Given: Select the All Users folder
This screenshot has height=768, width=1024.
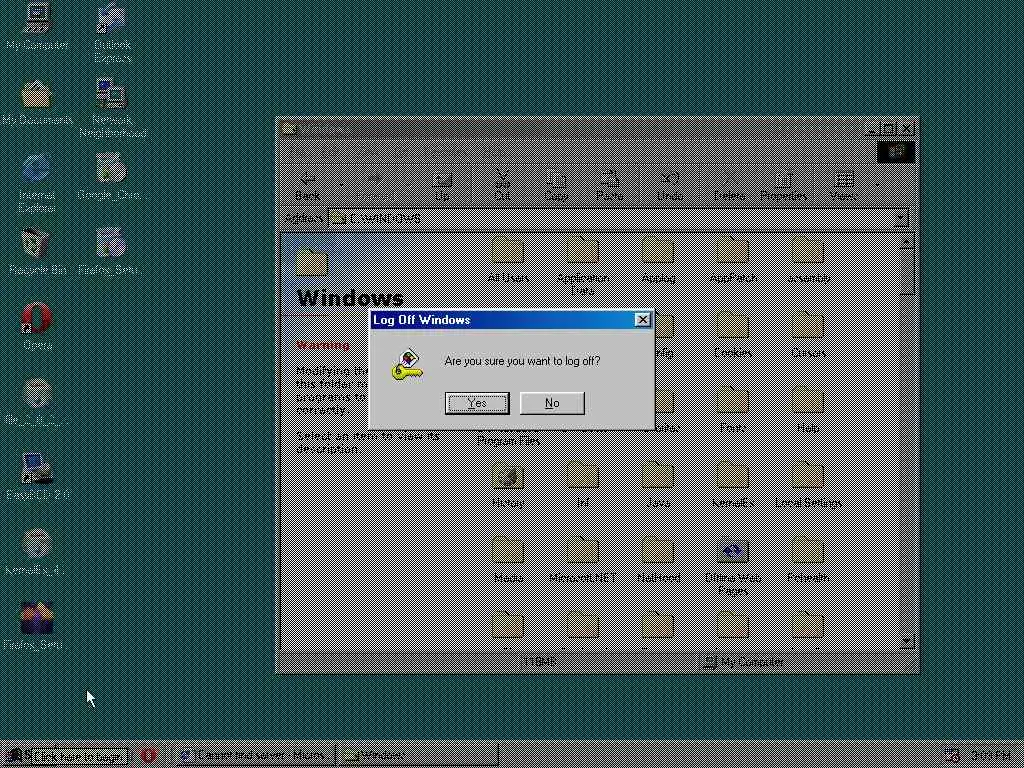Looking at the screenshot, I should point(508,260).
